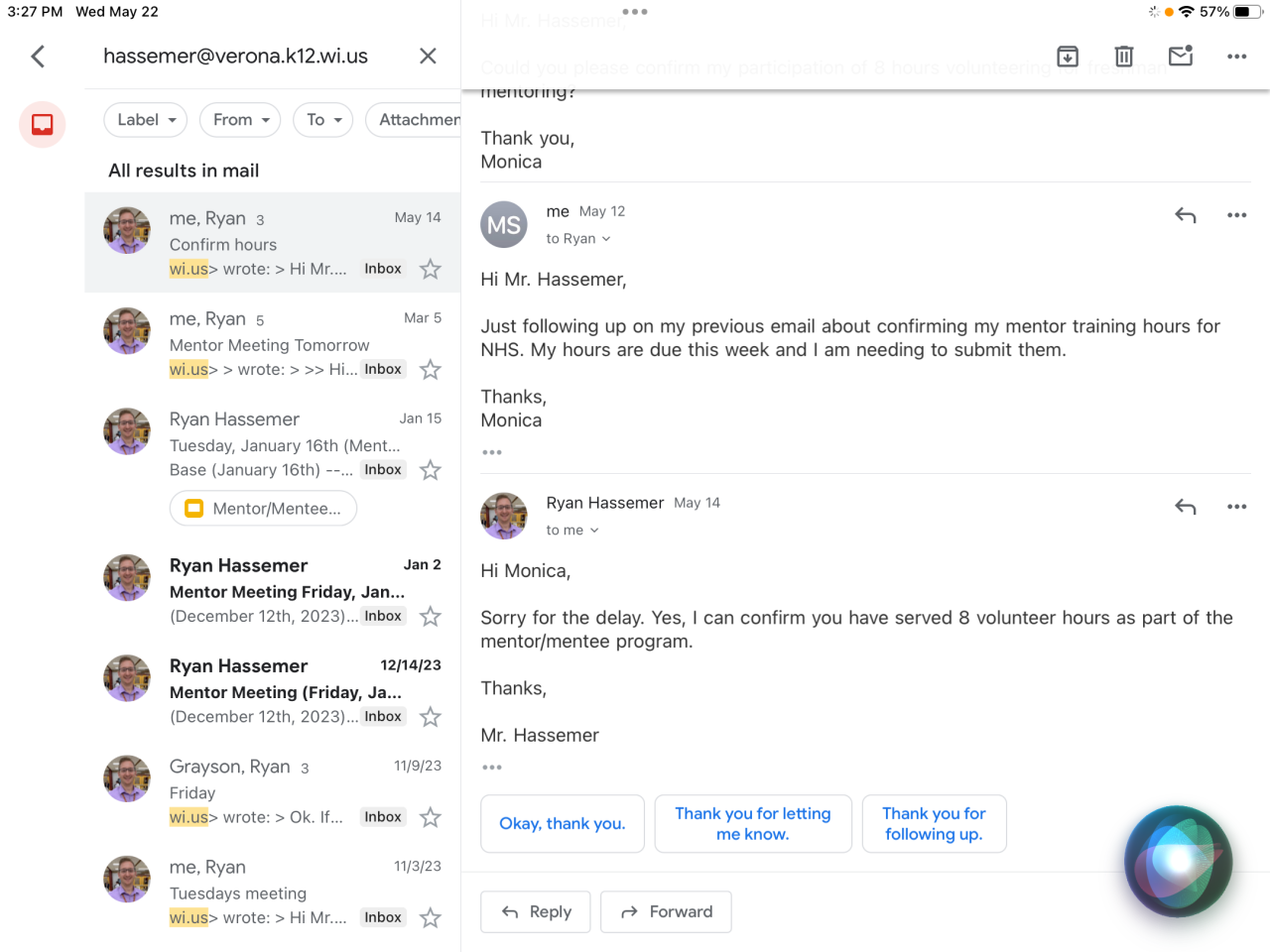Delete conversation with trash icon
This screenshot has width=1270, height=952.
coord(1124,57)
